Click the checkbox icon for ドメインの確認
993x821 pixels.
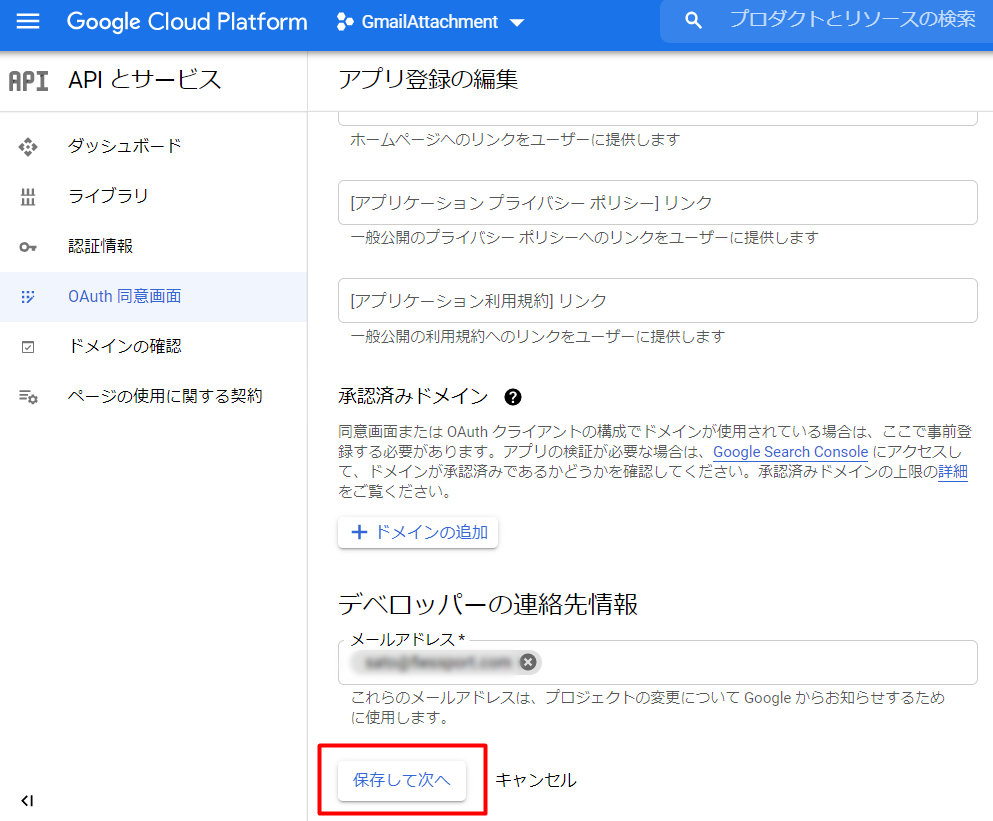(28, 347)
